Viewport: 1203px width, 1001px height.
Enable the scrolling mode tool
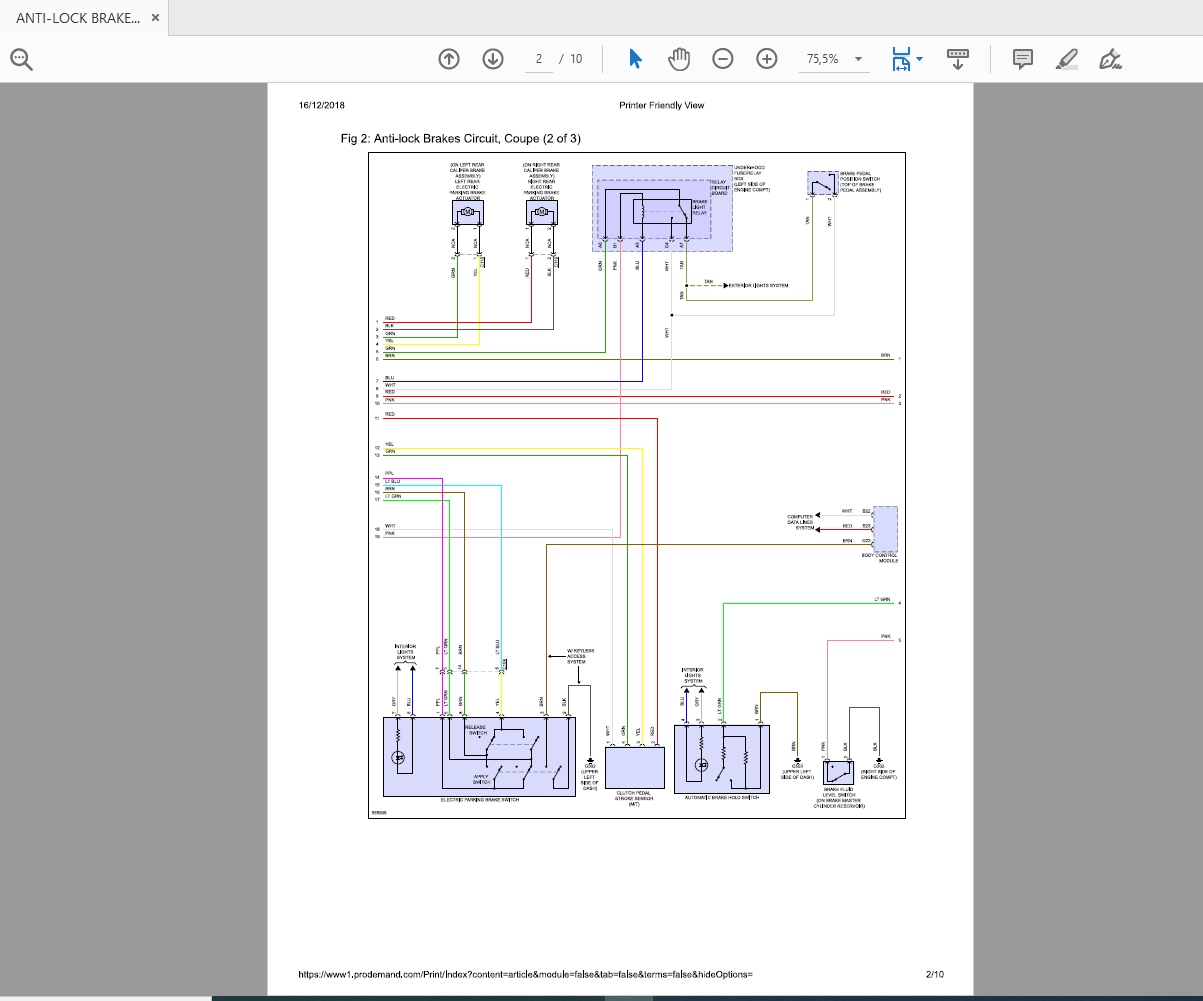(957, 59)
